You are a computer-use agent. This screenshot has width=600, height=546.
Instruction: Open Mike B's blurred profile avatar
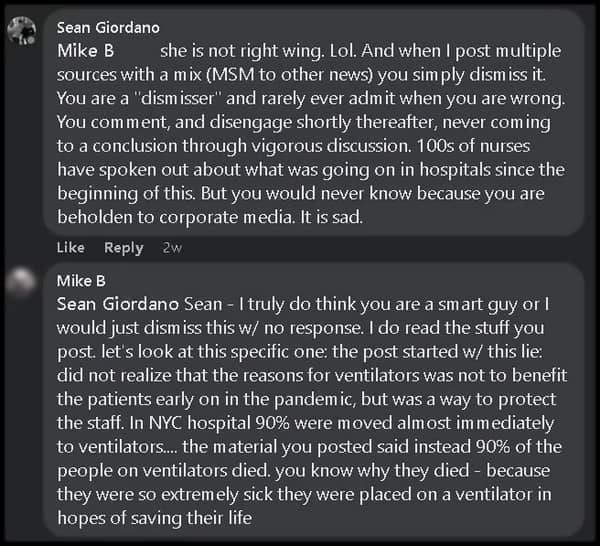tap(21, 282)
